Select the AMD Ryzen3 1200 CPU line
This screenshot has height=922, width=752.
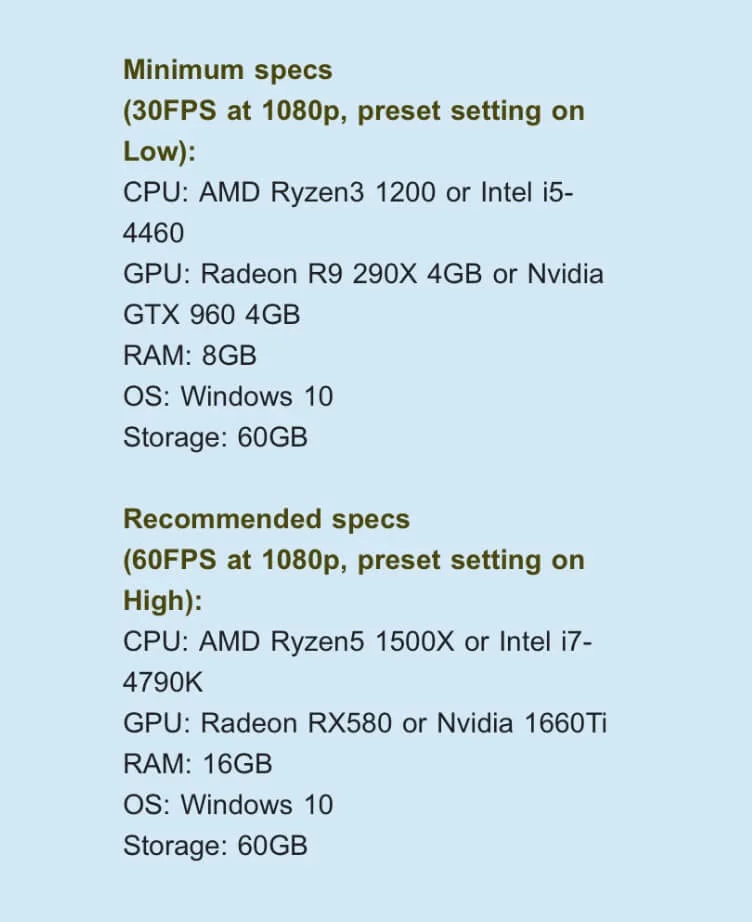point(348,192)
